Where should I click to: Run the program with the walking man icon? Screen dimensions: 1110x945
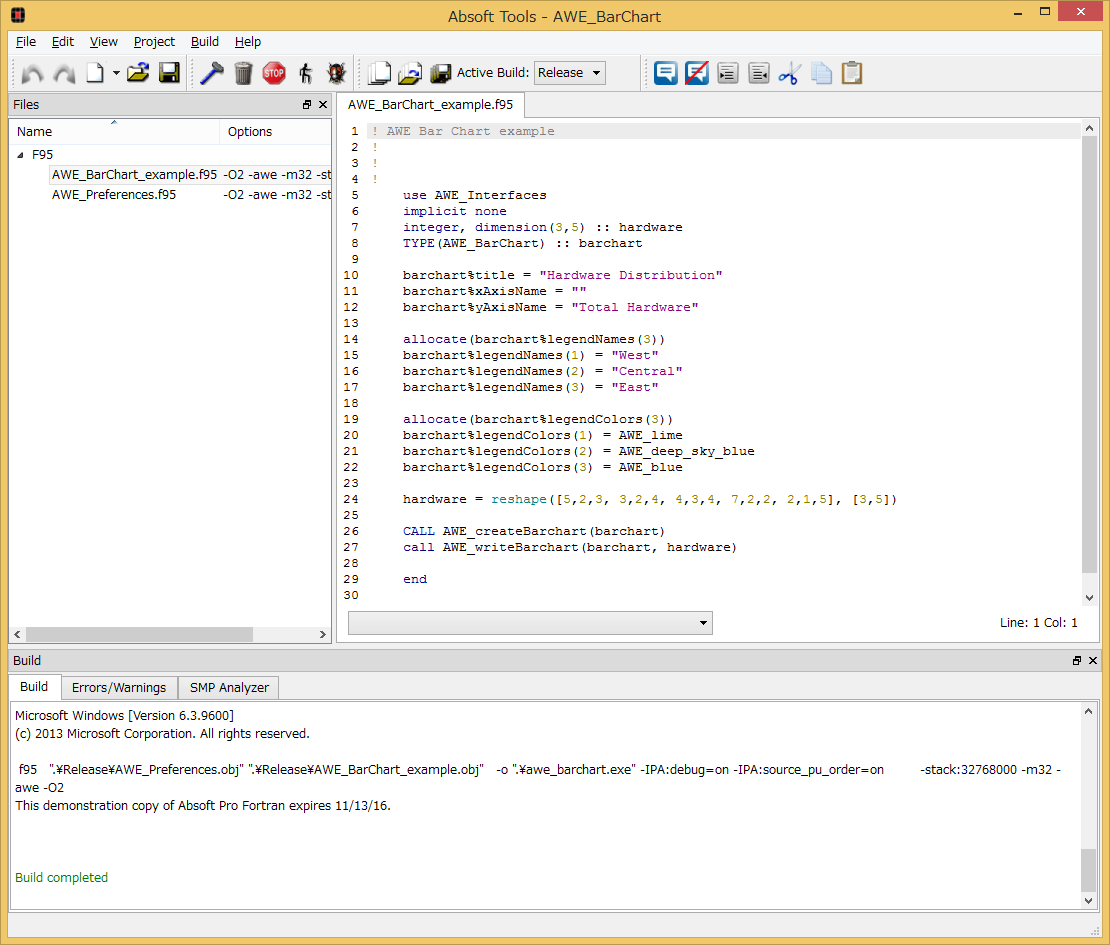[x=305, y=73]
